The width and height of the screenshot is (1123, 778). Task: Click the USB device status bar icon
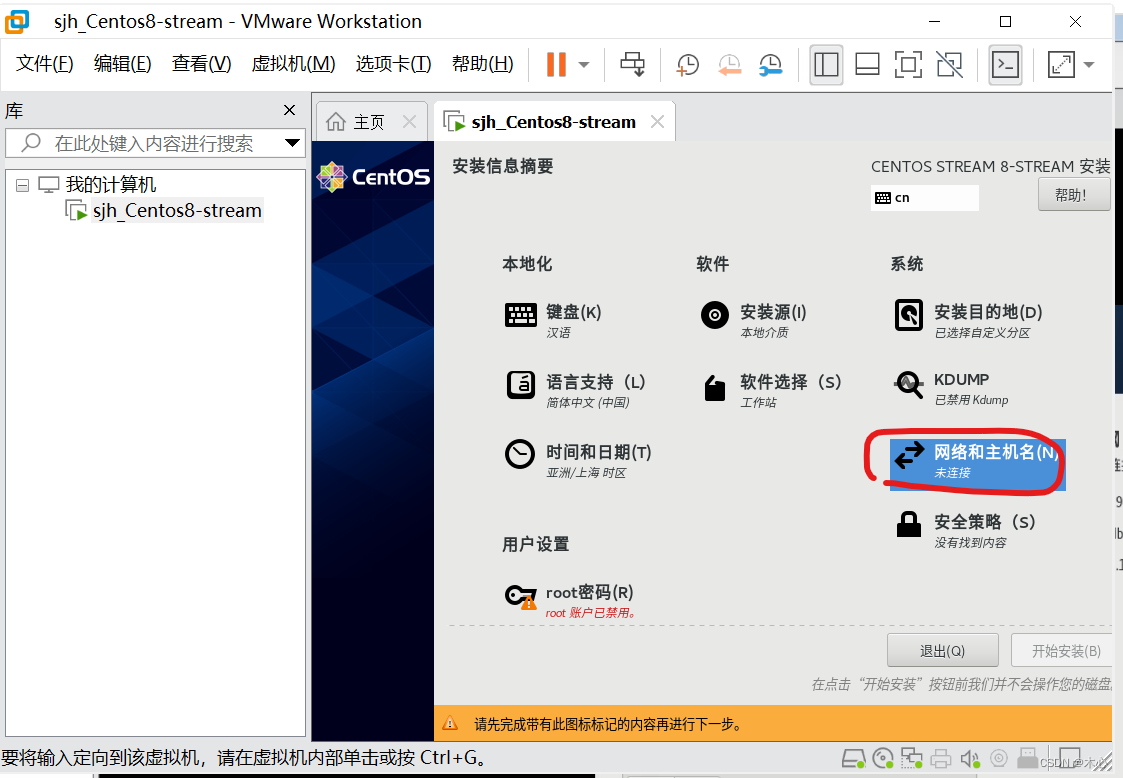[x=1028, y=758]
